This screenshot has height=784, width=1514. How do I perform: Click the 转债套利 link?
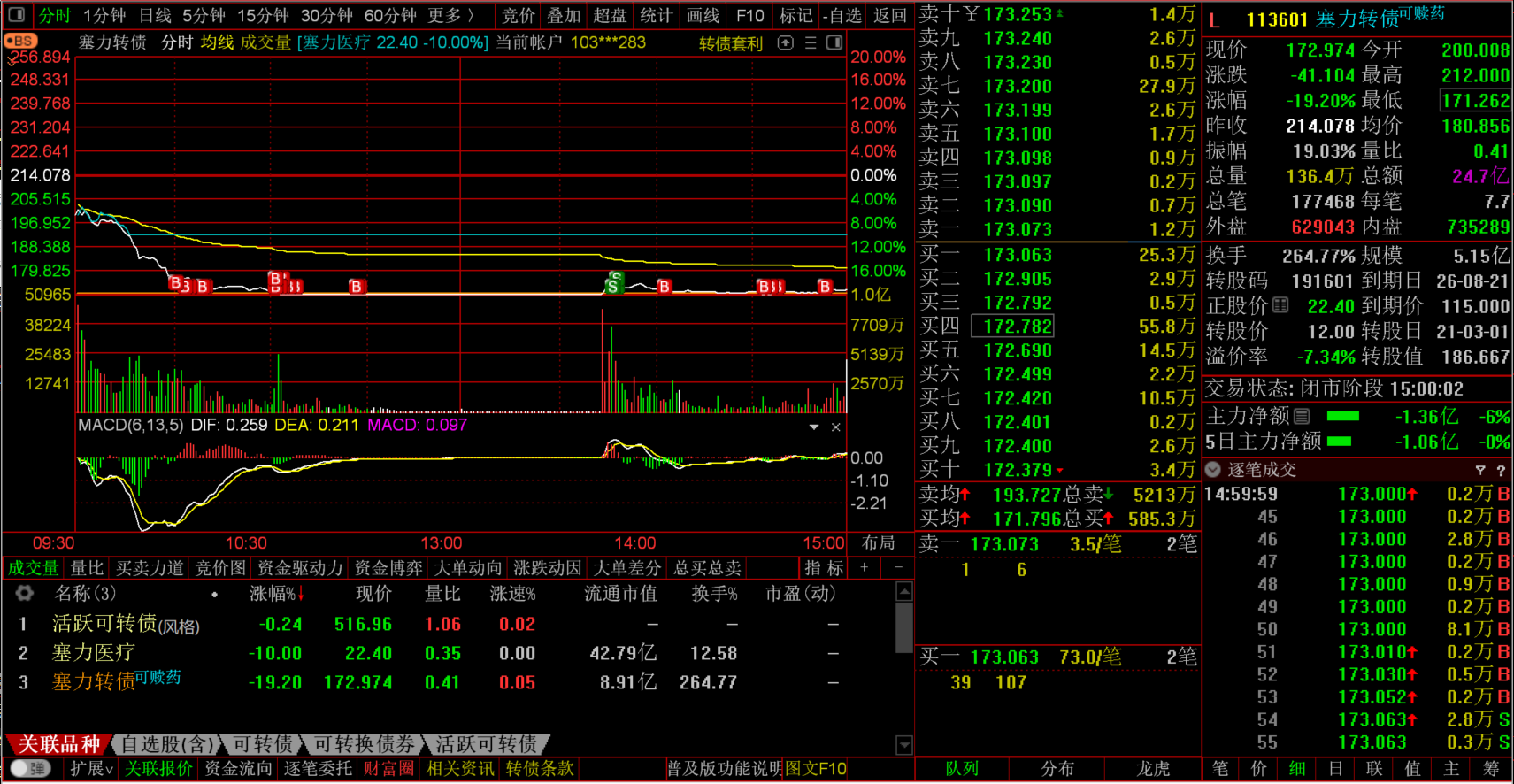click(x=730, y=43)
